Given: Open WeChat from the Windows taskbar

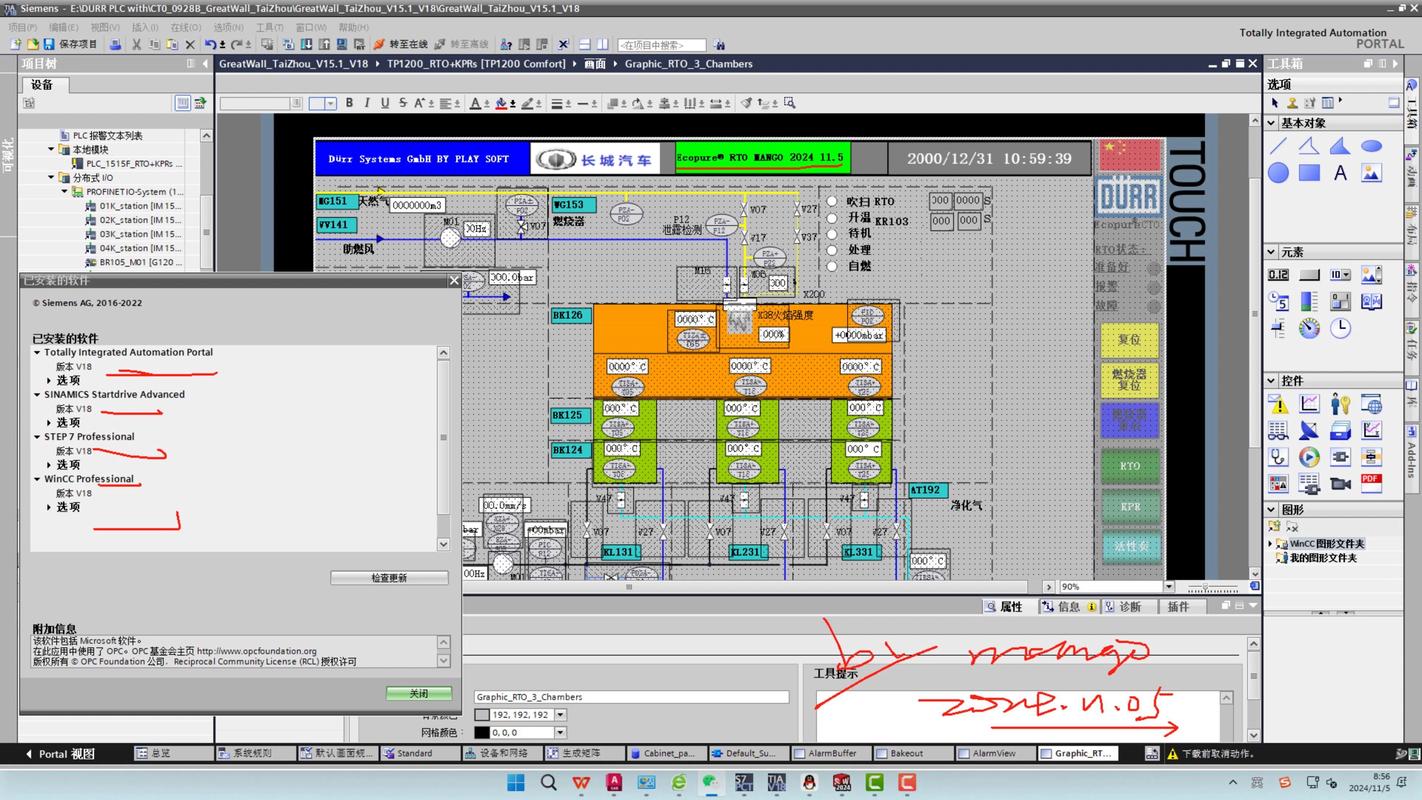Looking at the screenshot, I should [x=711, y=783].
